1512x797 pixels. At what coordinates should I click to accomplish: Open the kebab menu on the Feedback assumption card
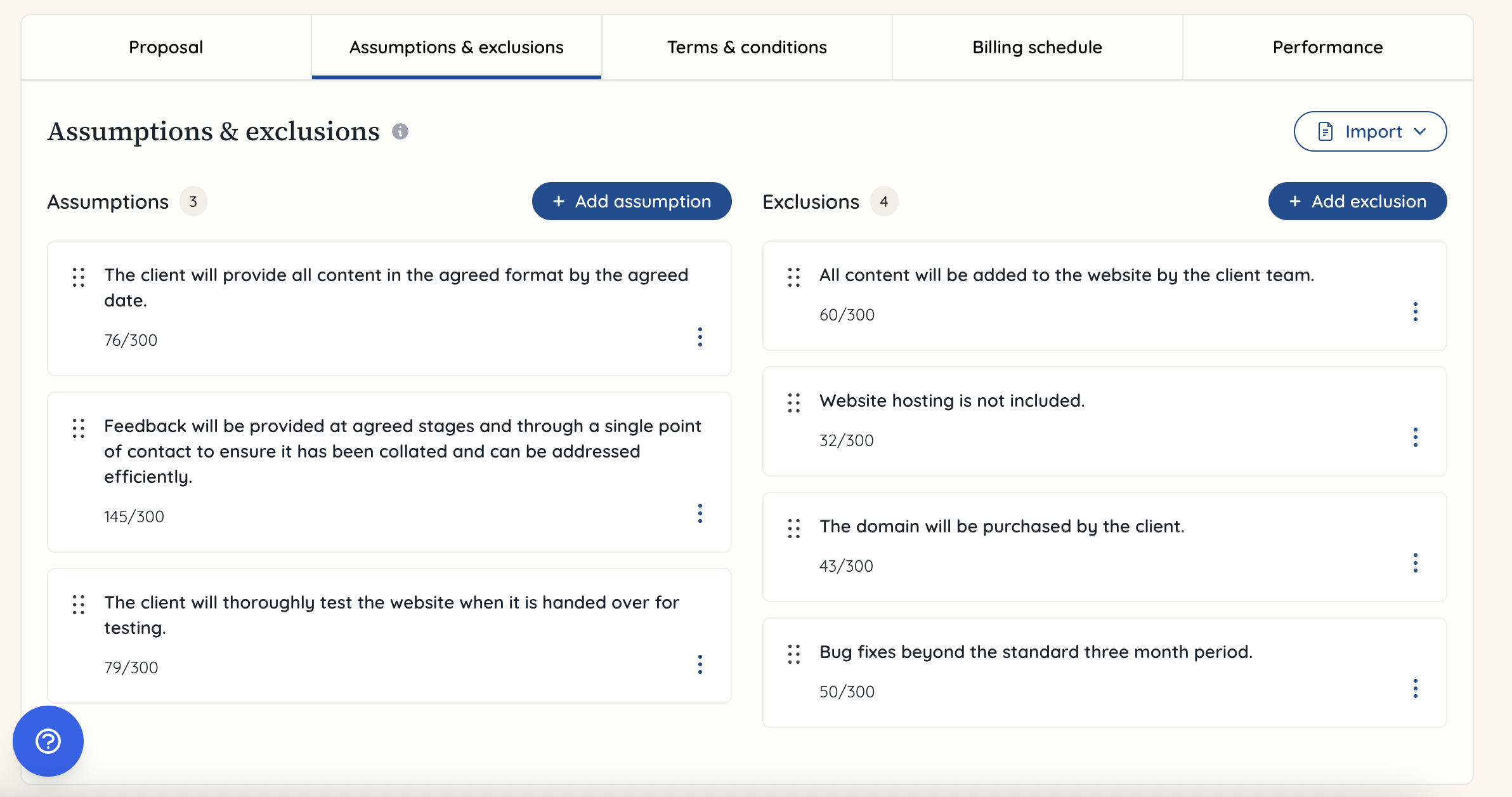(x=700, y=513)
